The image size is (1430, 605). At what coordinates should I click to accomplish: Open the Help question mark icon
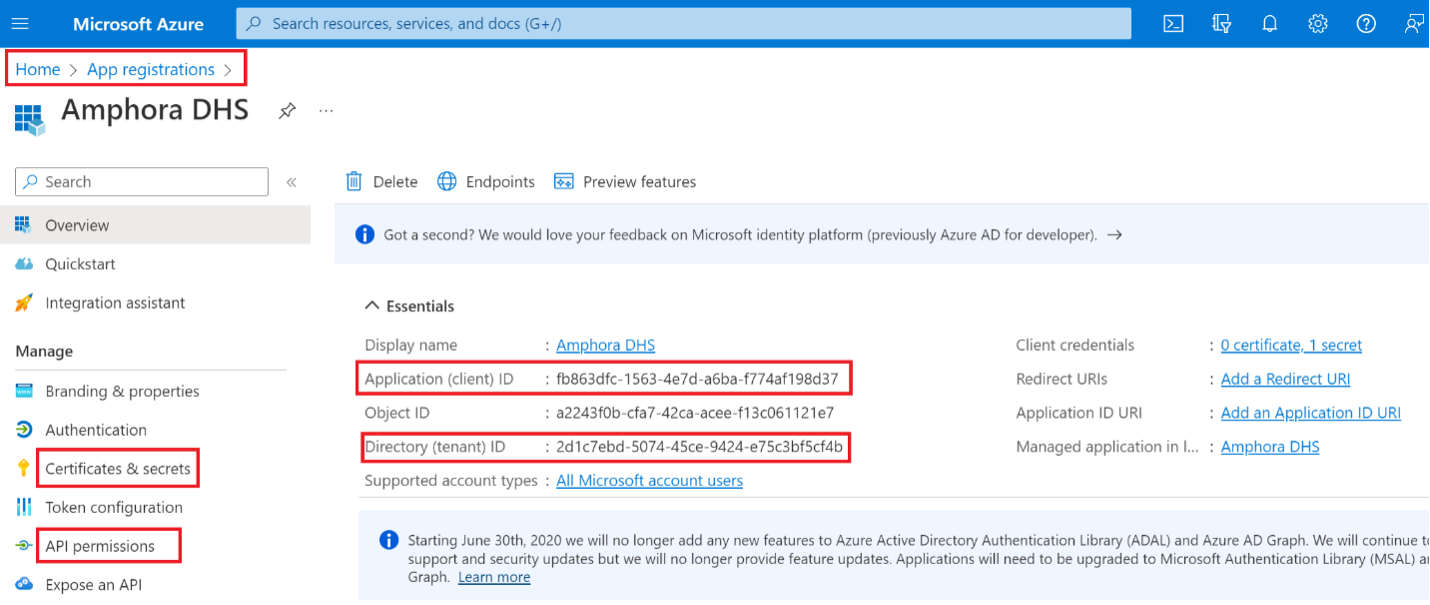click(1366, 24)
